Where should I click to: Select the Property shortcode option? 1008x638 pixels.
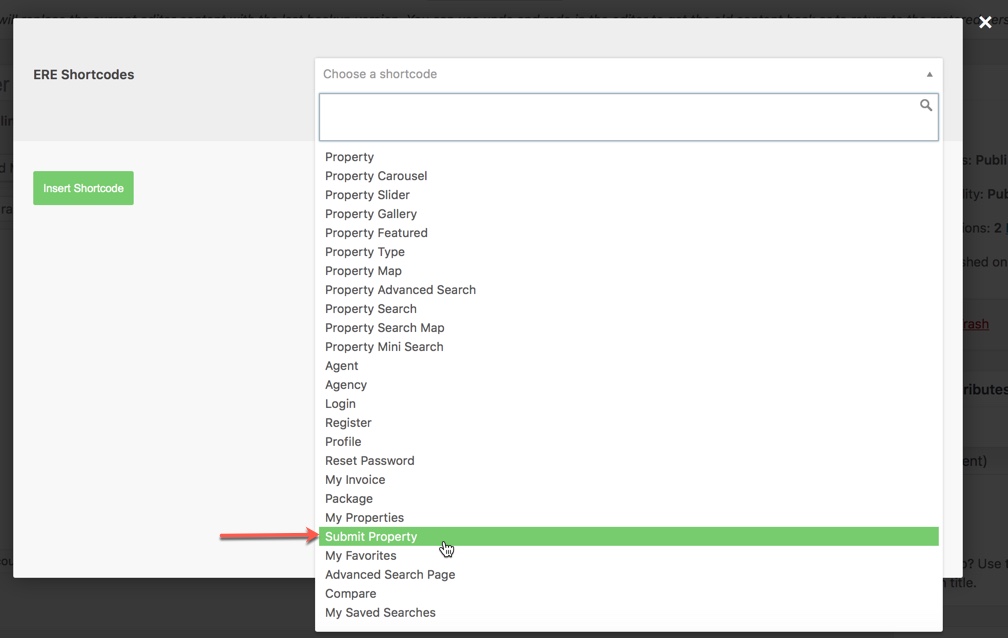tap(629, 157)
